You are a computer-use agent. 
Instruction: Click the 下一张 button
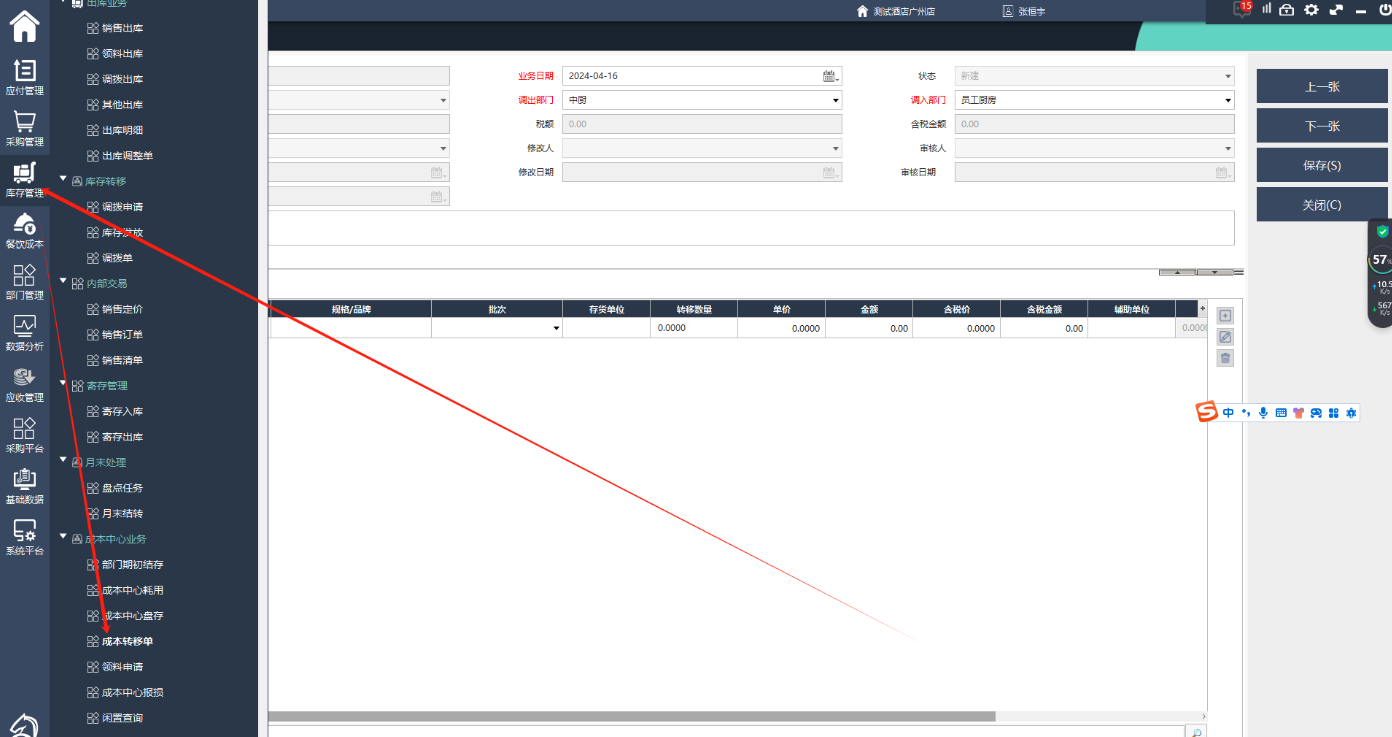(x=1321, y=126)
